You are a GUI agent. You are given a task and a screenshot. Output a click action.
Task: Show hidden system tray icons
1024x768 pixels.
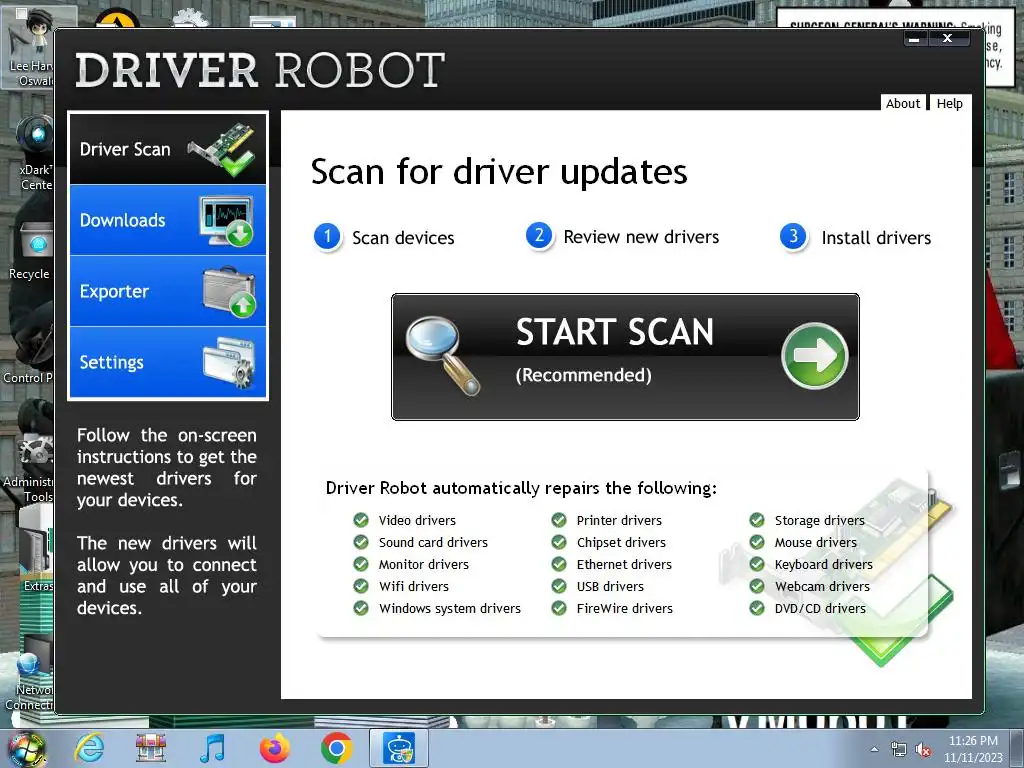click(x=874, y=749)
